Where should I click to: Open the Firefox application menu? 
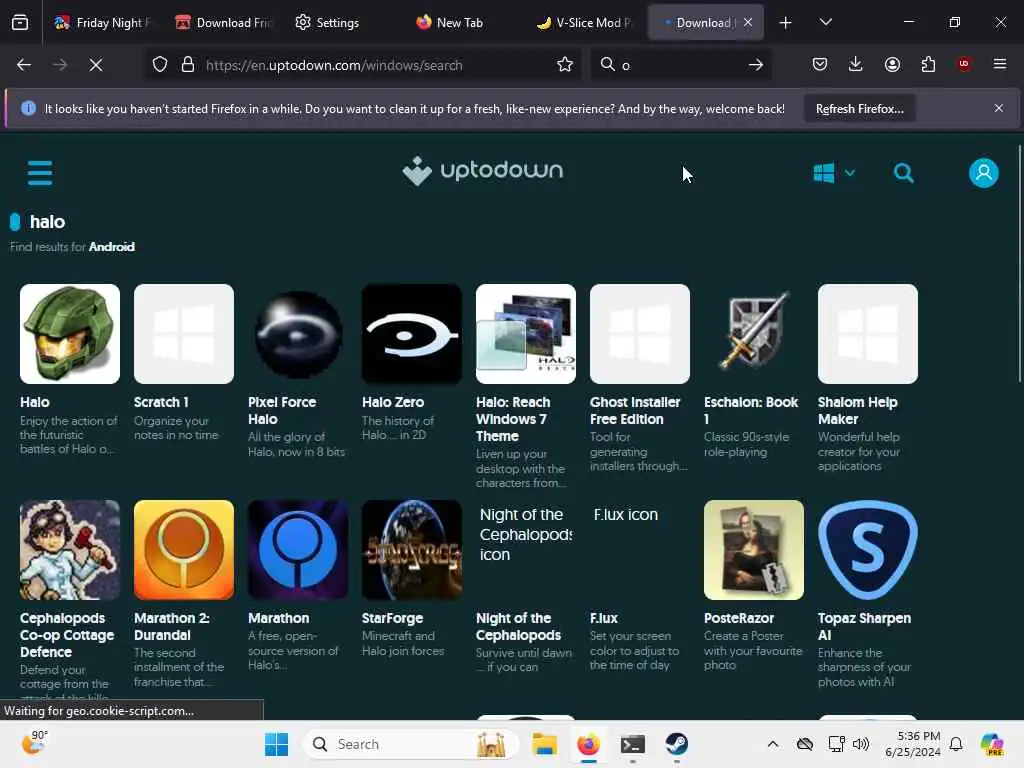click(x=1000, y=64)
